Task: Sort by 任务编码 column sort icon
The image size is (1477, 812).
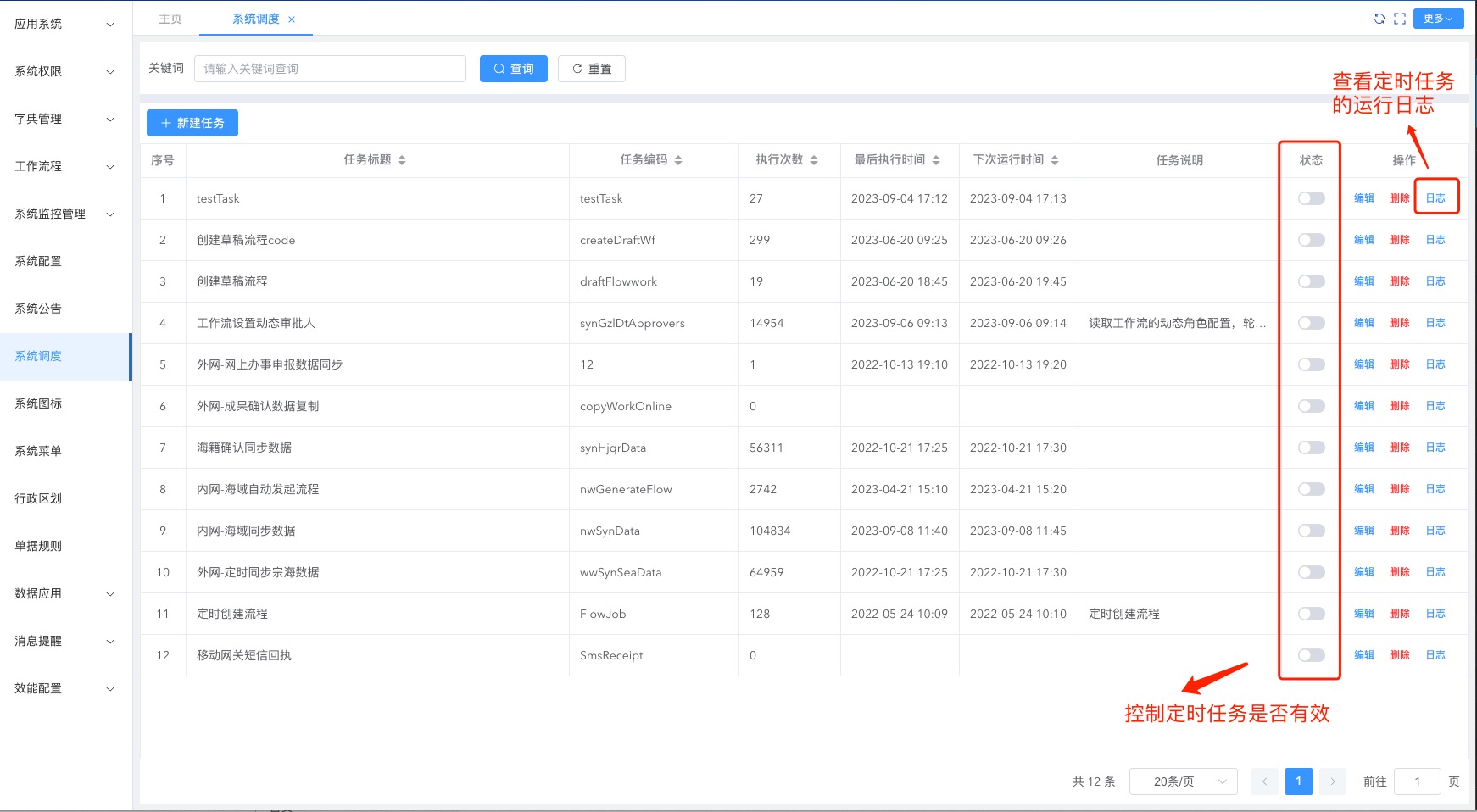Action: tap(678, 160)
